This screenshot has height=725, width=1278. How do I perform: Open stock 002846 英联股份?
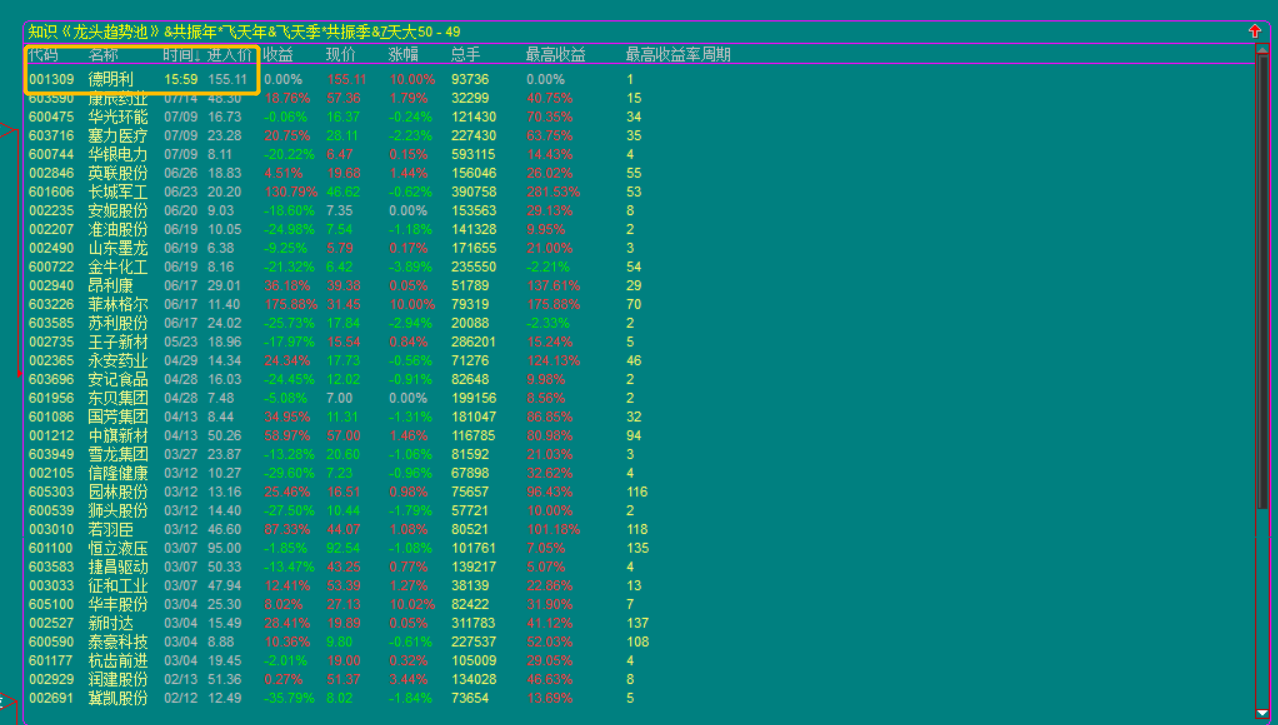pyautogui.click(x=50, y=173)
